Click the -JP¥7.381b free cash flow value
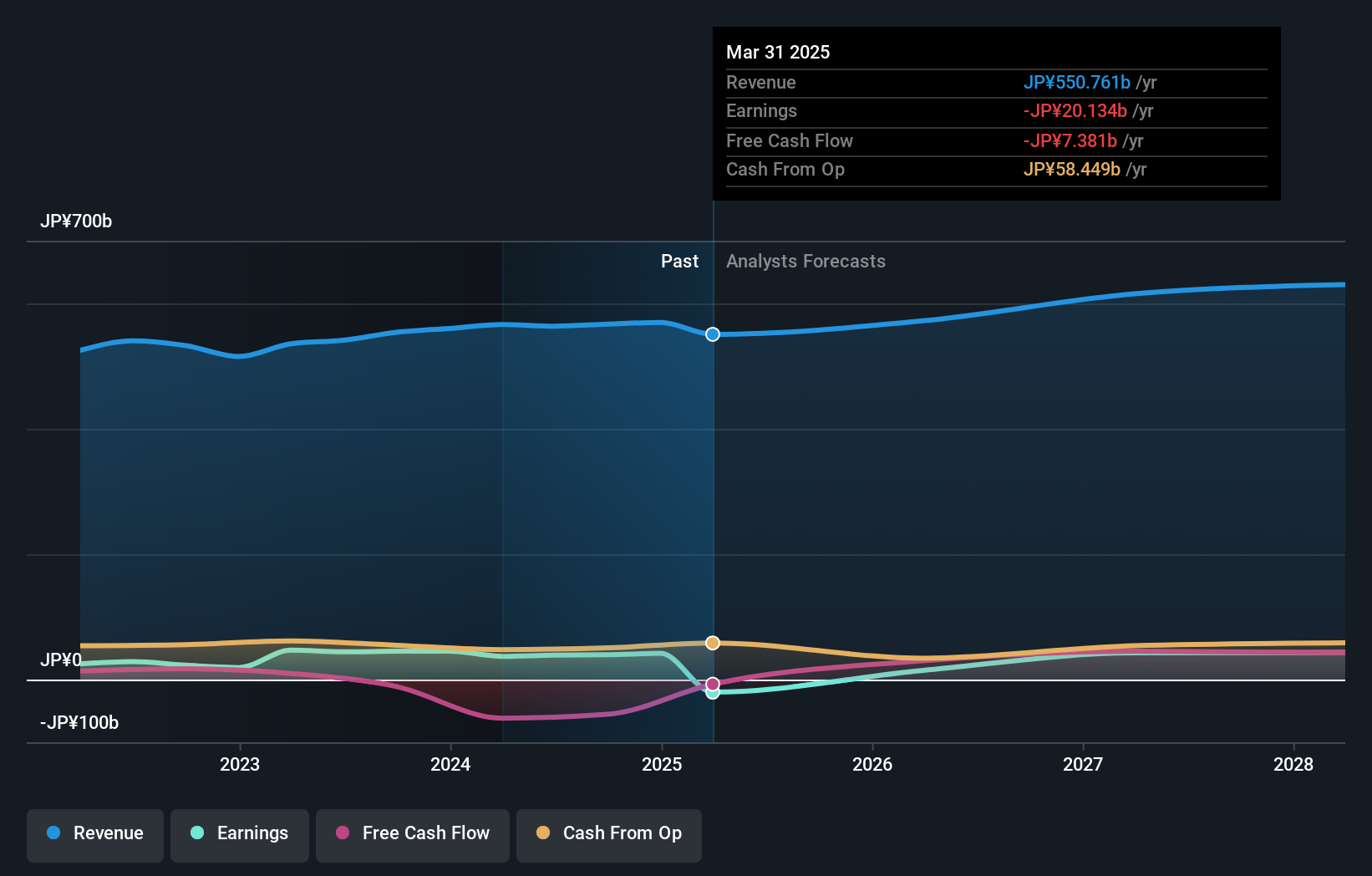Screen dimensions: 1372x876 tap(1070, 141)
